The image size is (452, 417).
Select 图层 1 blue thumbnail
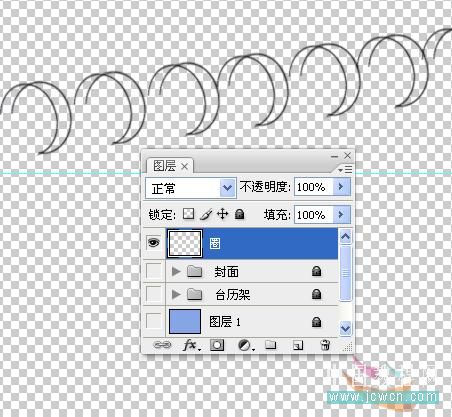click(185, 321)
